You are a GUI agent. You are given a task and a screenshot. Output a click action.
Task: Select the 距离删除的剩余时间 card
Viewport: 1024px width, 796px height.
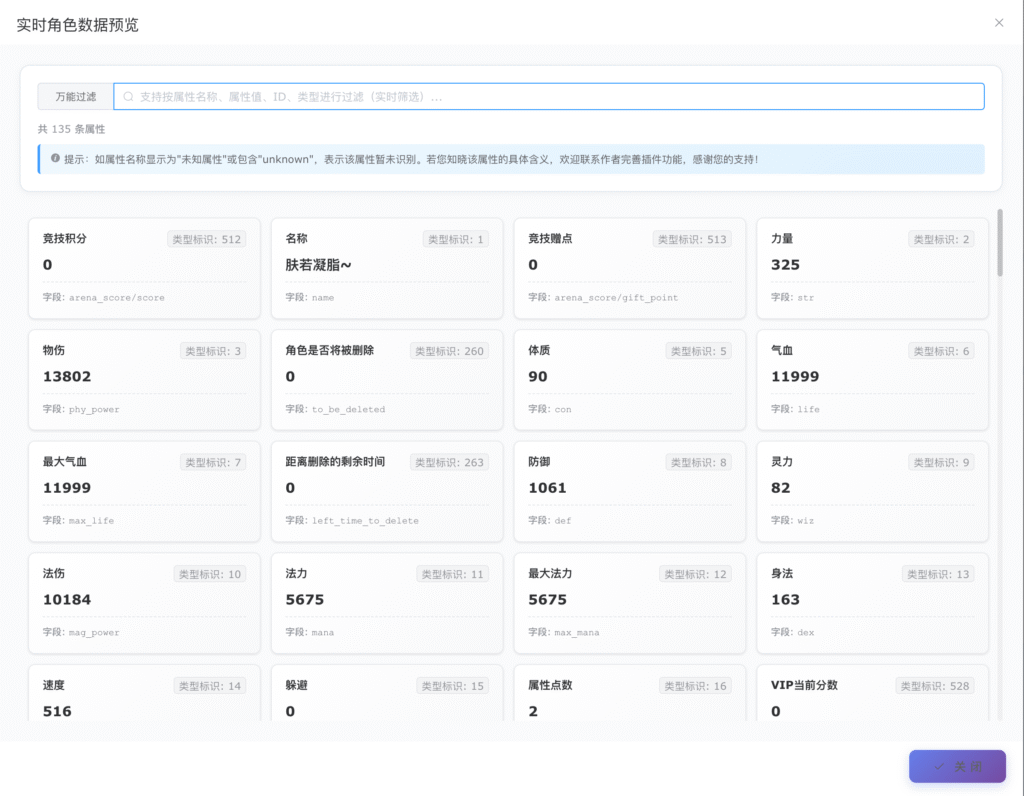click(387, 491)
